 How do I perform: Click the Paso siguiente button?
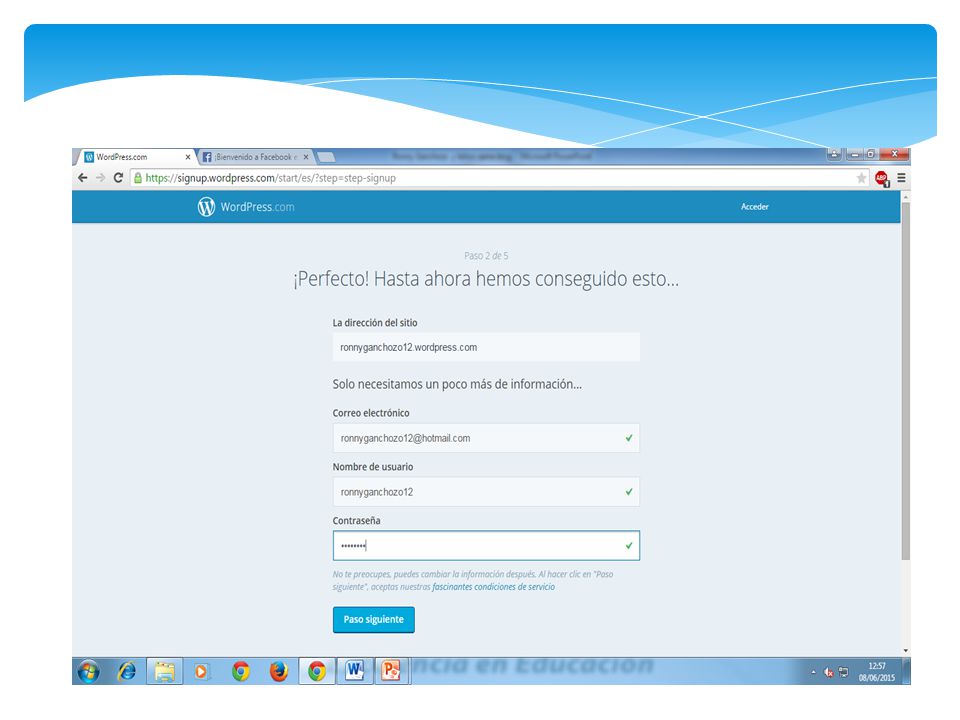coord(373,620)
